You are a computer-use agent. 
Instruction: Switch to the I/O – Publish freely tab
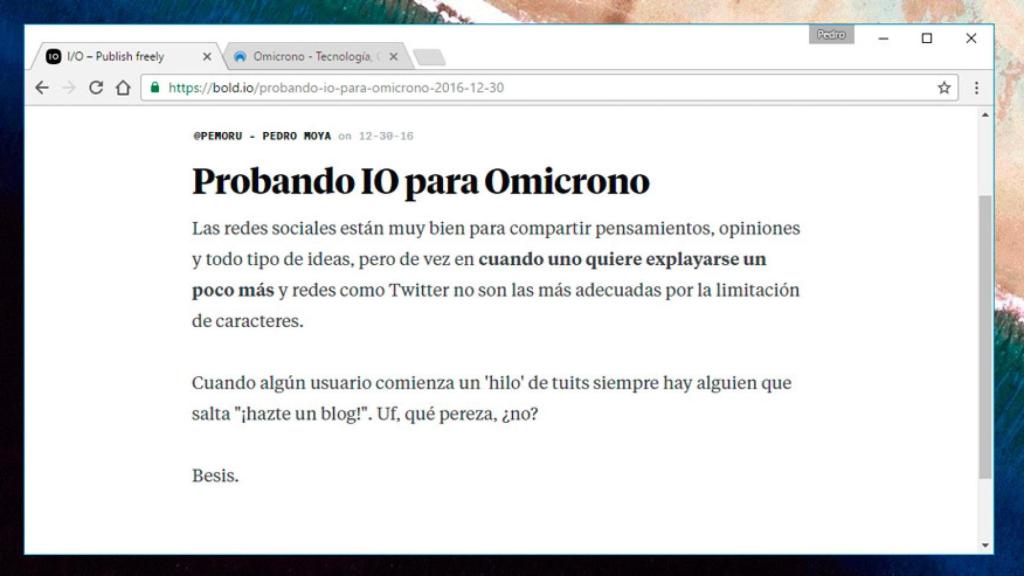coord(115,57)
